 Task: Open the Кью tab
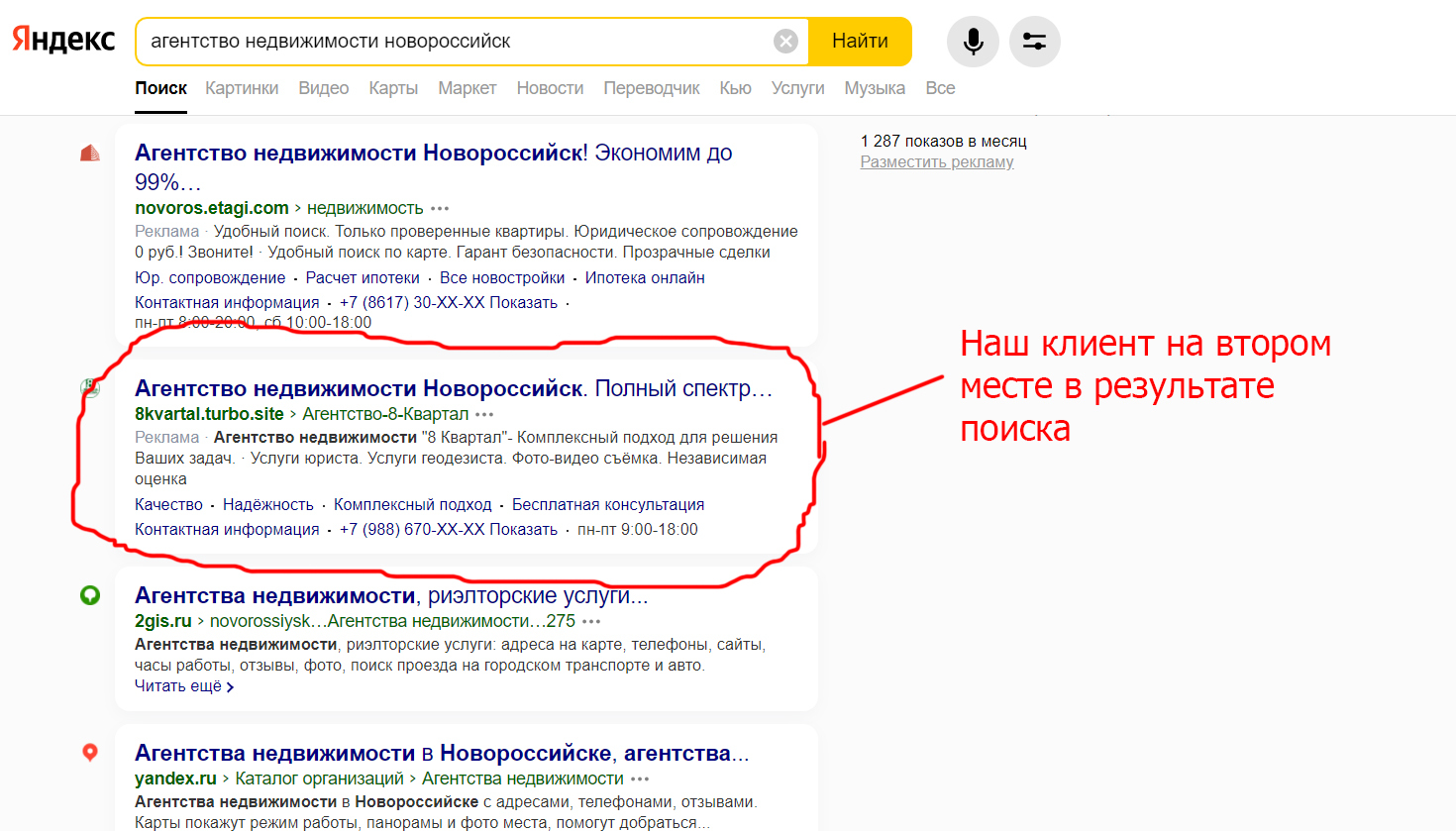point(735,88)
